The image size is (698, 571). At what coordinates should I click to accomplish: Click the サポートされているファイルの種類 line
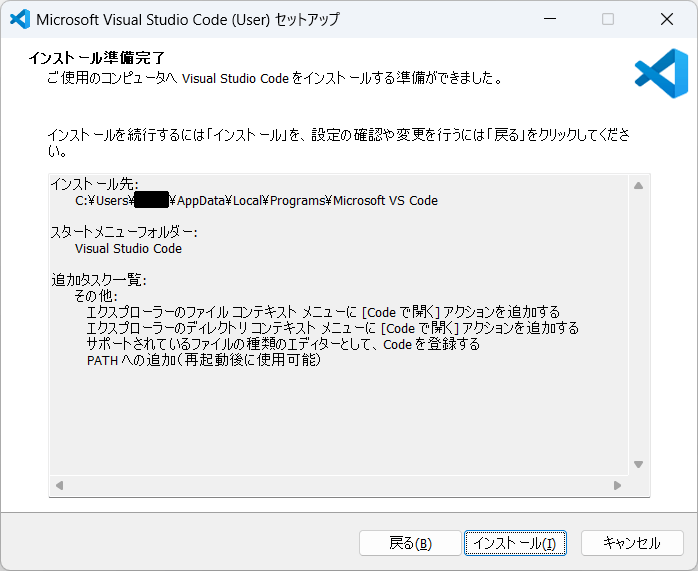(283, 344)
